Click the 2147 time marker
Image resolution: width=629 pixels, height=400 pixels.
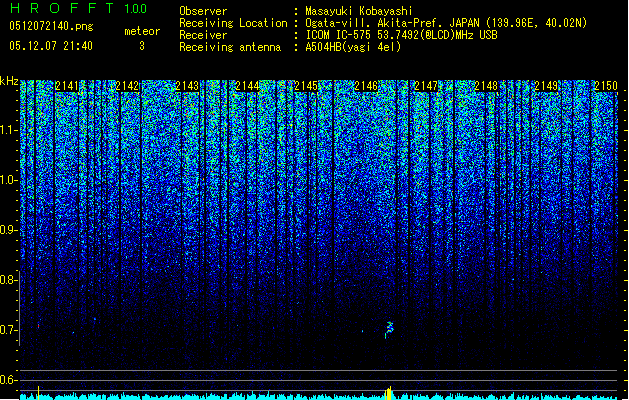tap(426, 86)
